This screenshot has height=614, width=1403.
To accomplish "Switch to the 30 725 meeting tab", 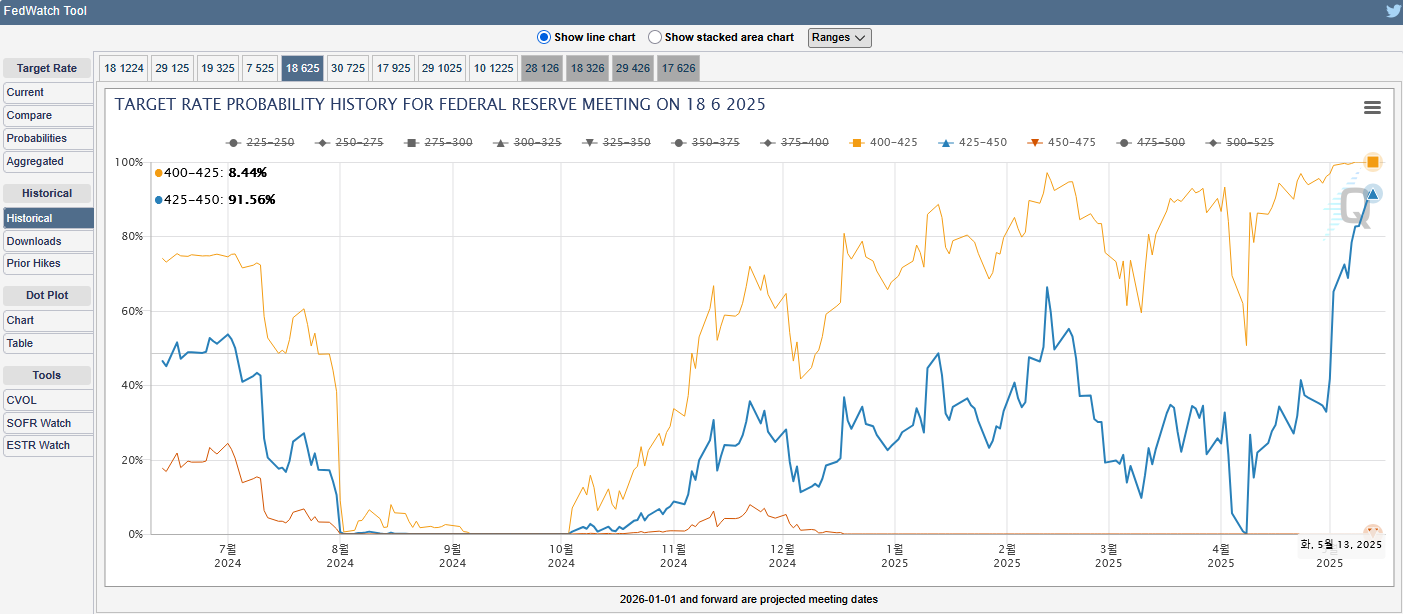I will 347,68.
